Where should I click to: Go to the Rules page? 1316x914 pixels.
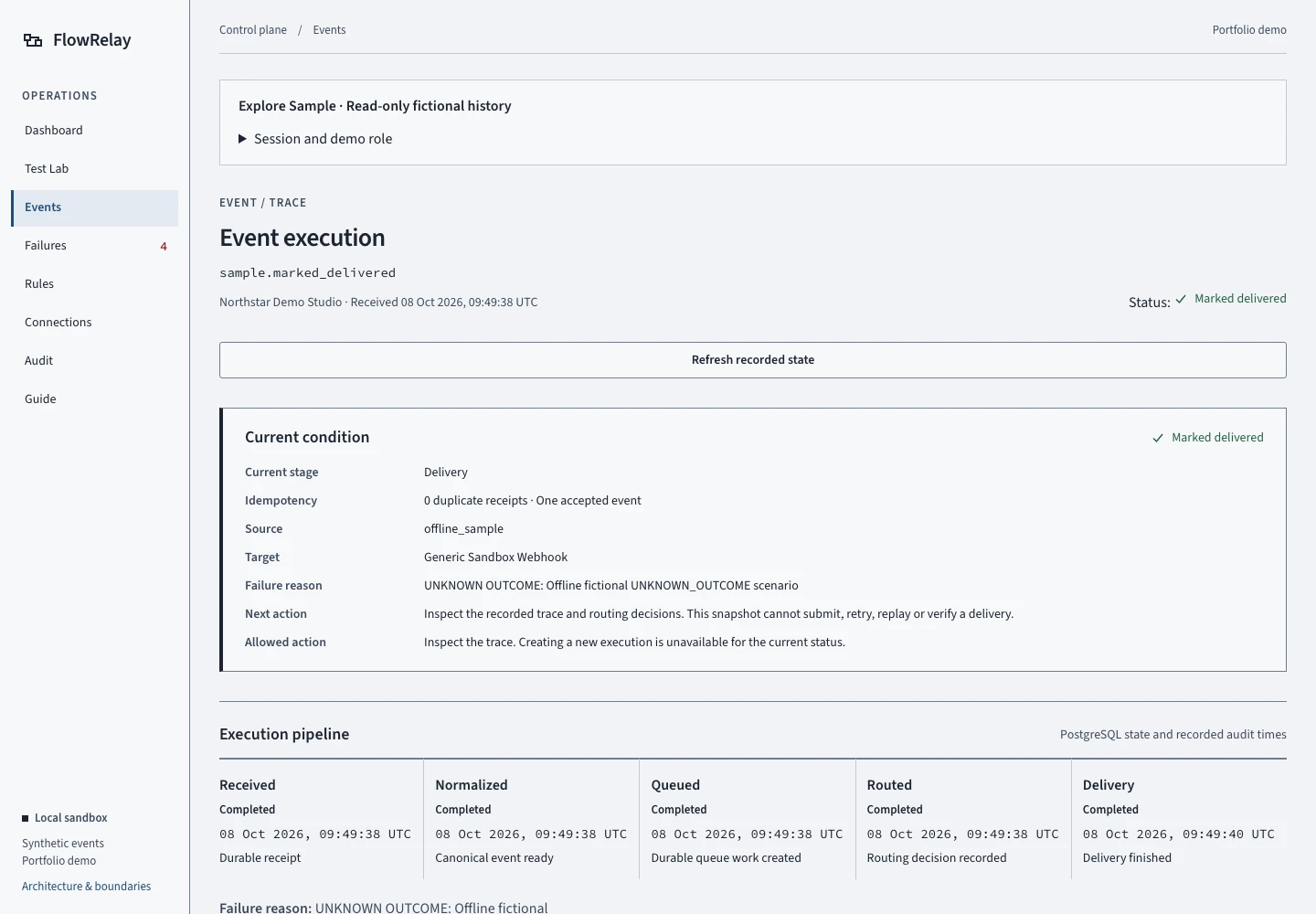click(x=95, y=284)
